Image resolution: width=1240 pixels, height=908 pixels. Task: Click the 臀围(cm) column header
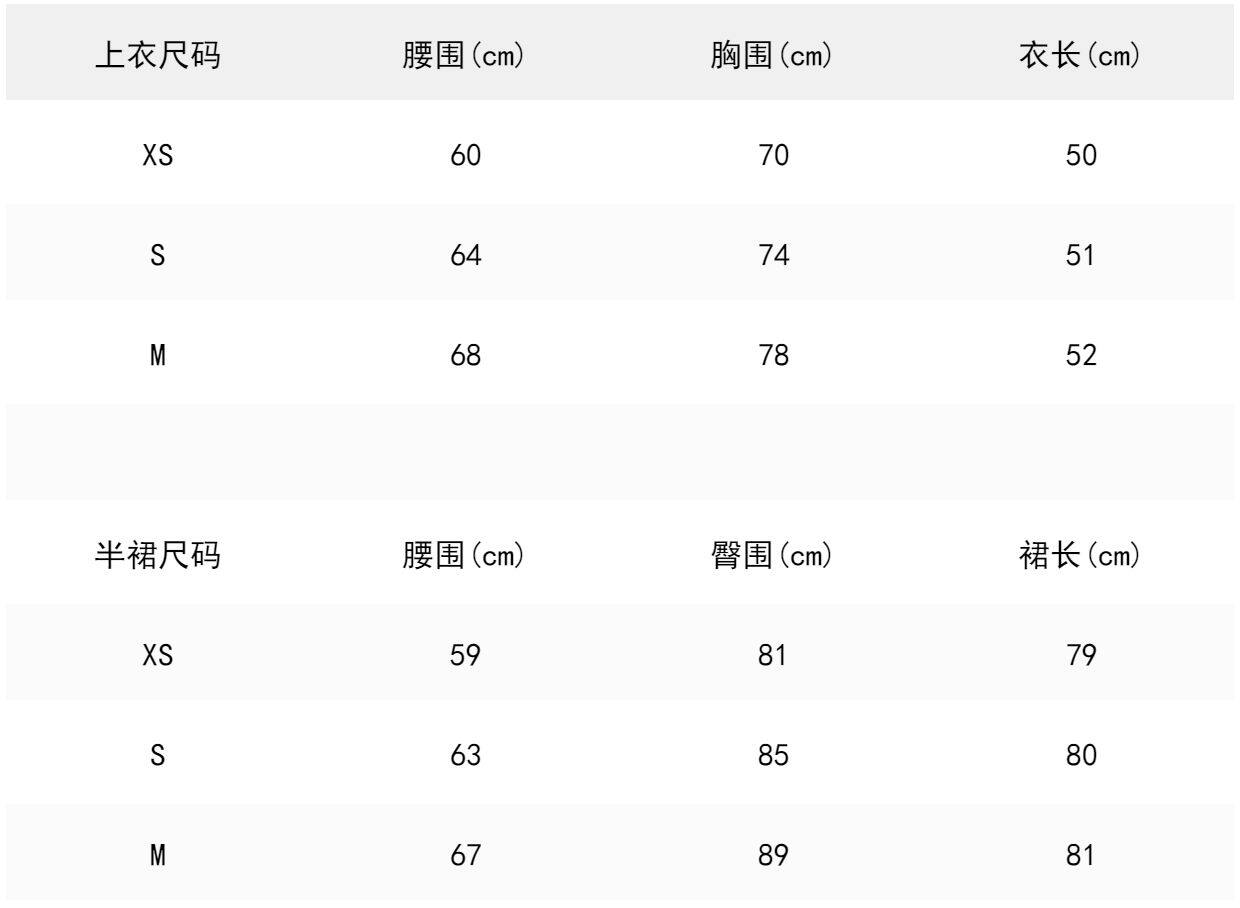point(772,557)
